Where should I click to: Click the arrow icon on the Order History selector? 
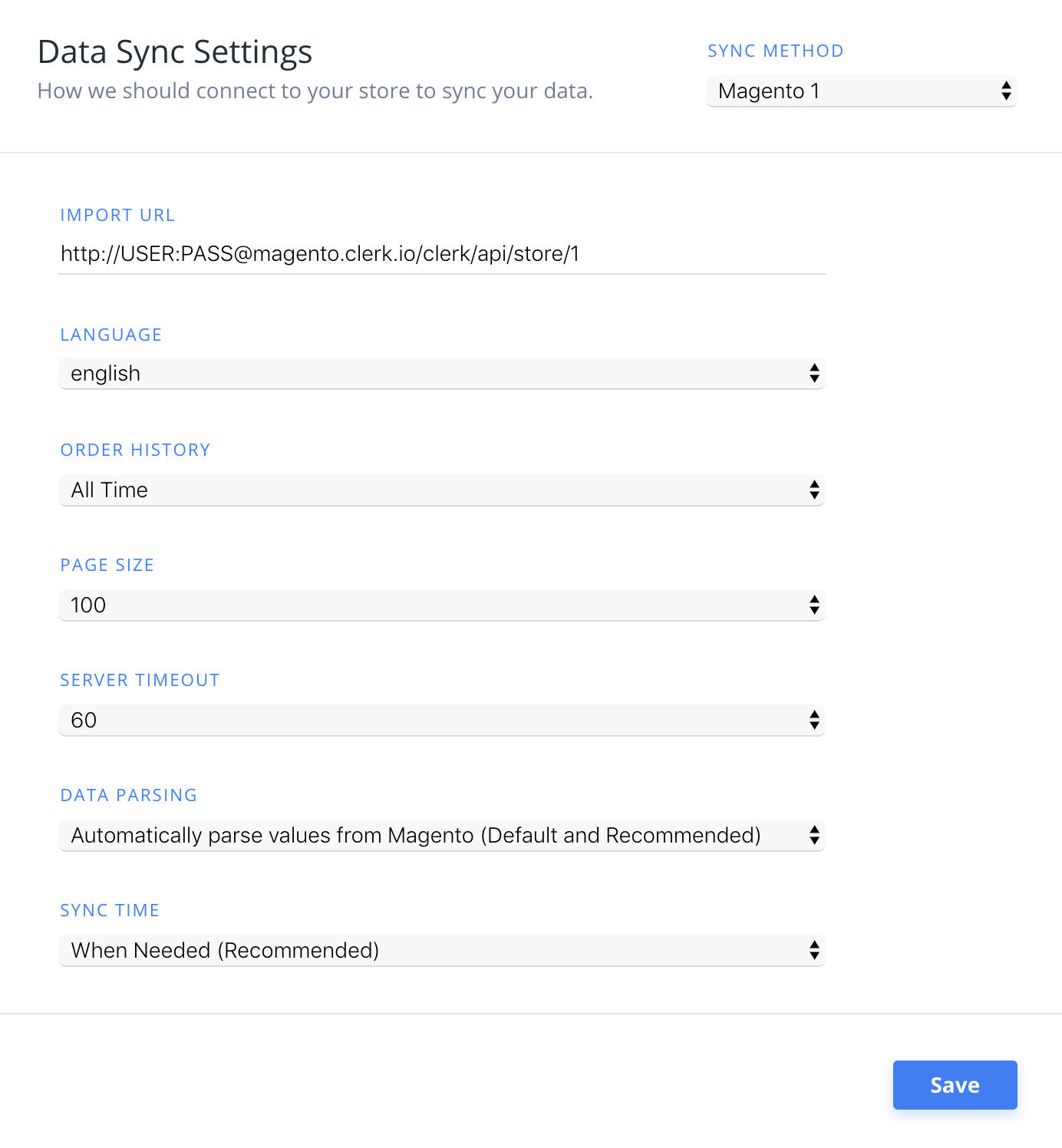point(814,490)
